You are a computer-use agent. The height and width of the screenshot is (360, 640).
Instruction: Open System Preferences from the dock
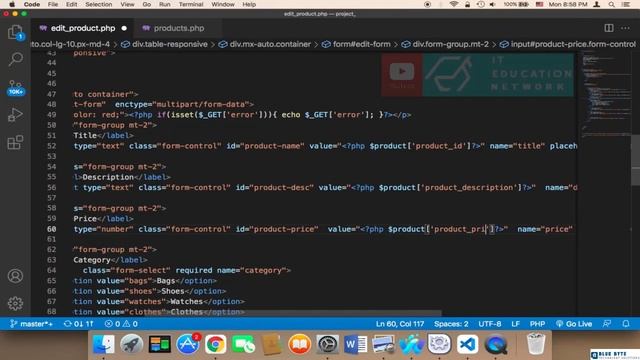[x=327, y=344]
